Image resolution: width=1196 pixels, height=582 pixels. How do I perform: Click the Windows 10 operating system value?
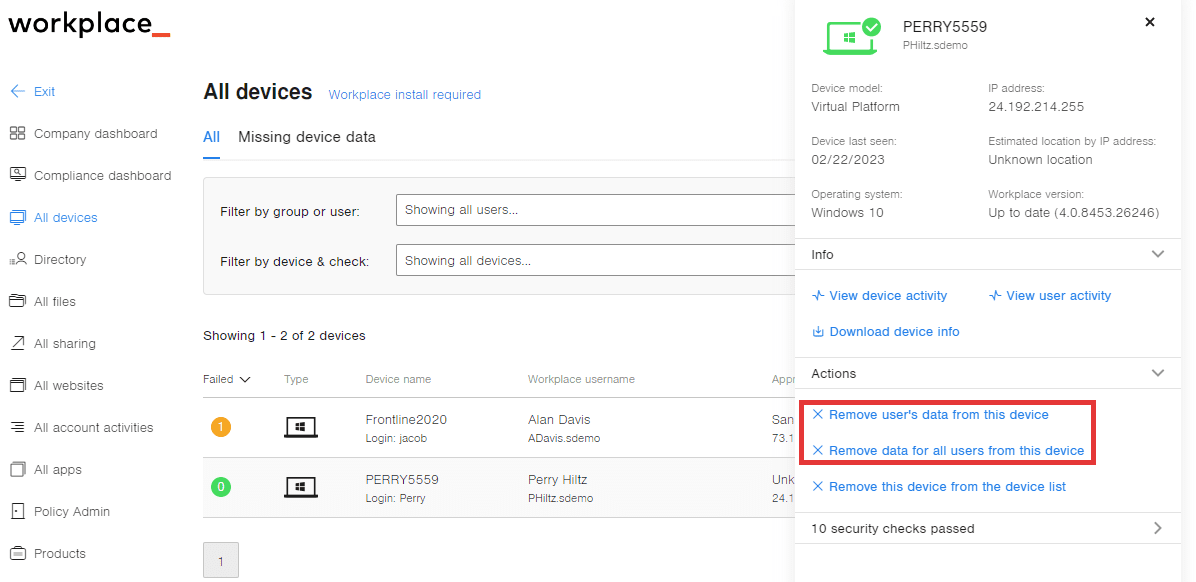(847, 213)
